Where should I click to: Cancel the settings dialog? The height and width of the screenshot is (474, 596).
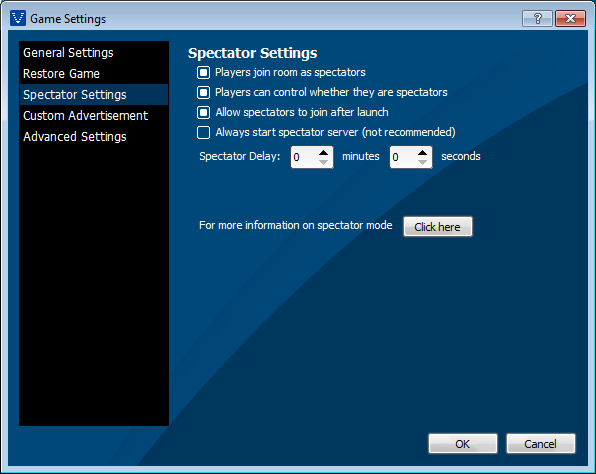[x=541, y=444]
